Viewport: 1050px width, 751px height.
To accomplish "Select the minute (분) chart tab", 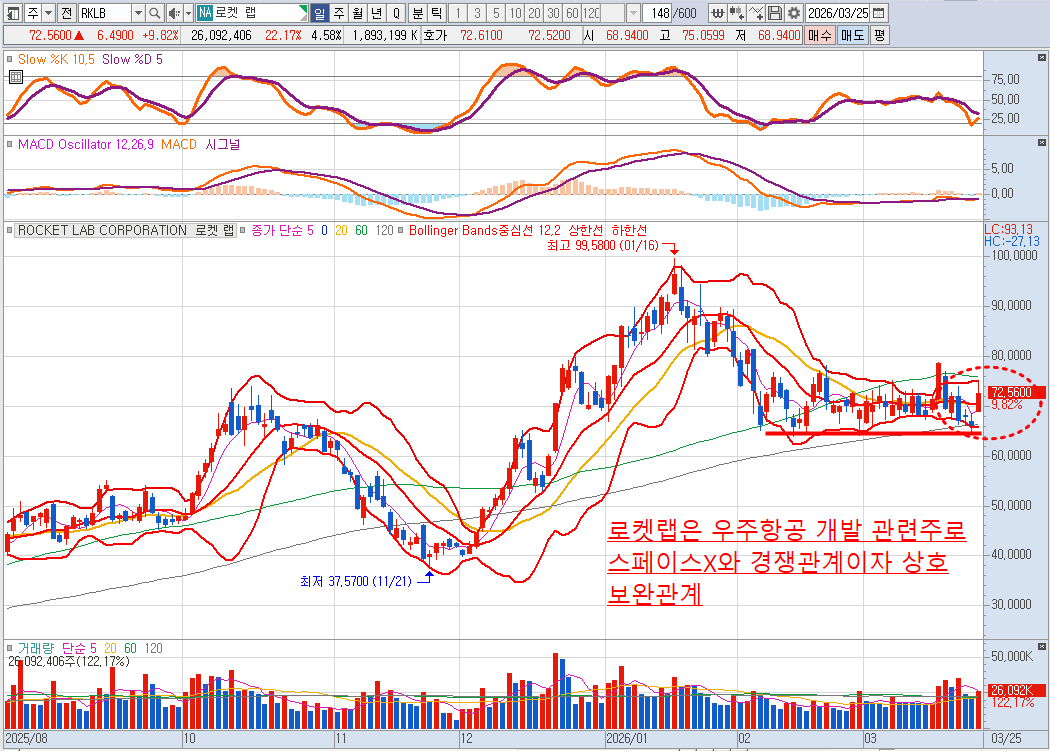I will [x=417, y=13].
